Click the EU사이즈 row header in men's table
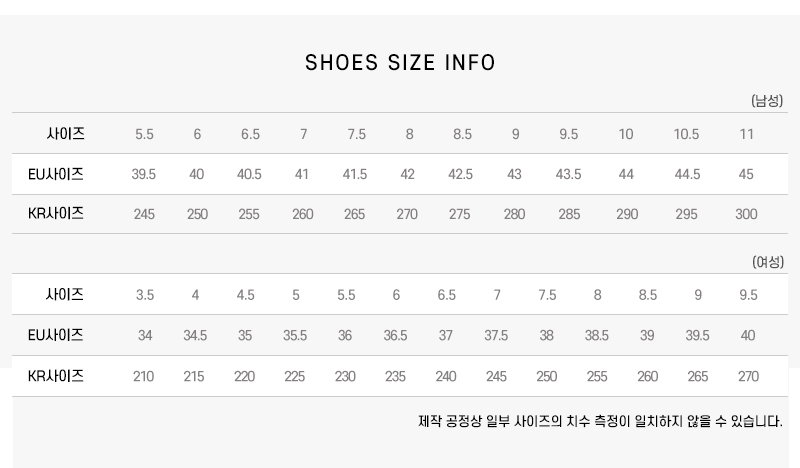 click(56, 174)
